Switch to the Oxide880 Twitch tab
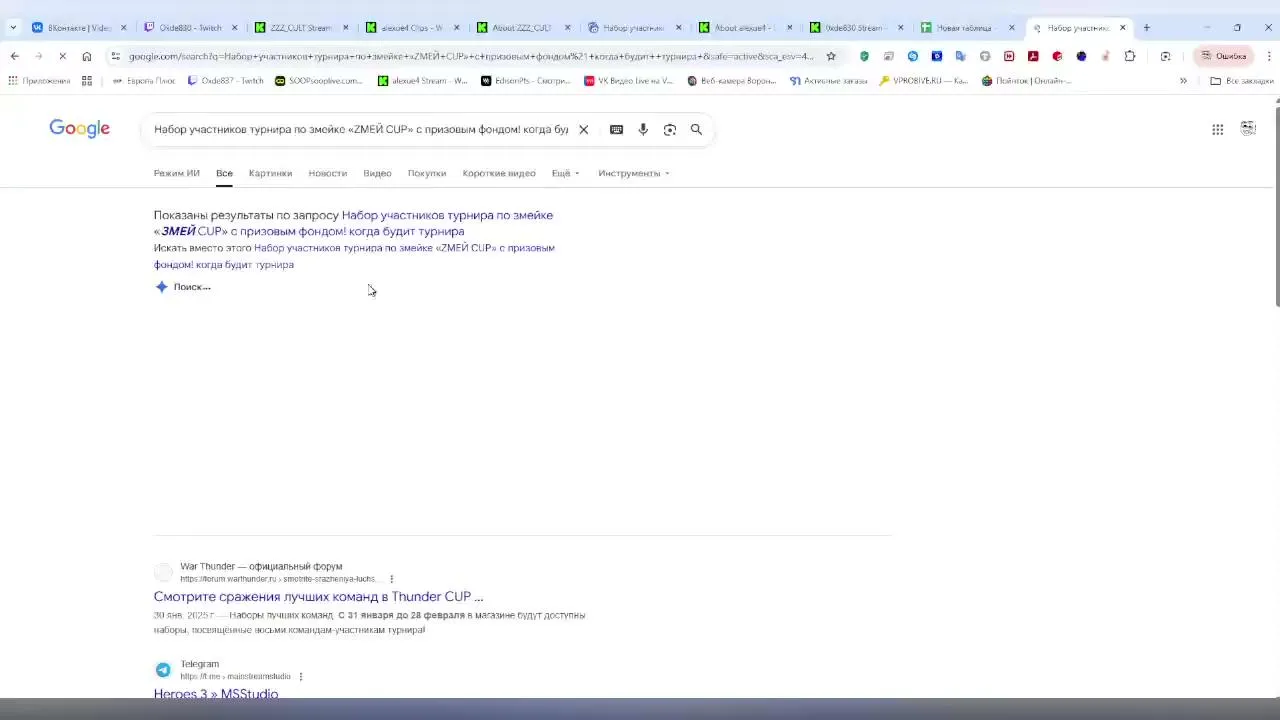1280x720 pixels. point(189,27)
